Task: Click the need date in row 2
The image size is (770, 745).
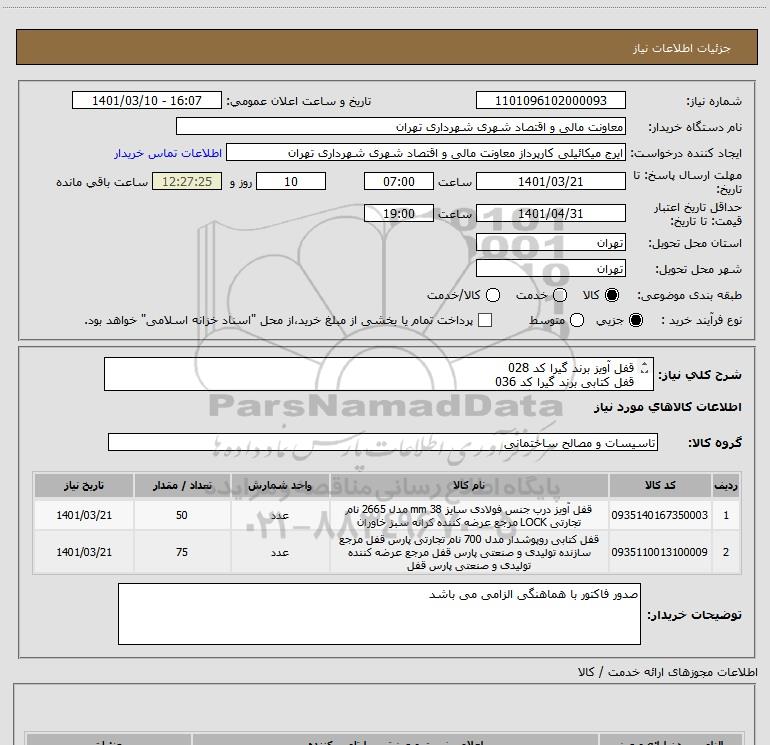Action: 84,552
